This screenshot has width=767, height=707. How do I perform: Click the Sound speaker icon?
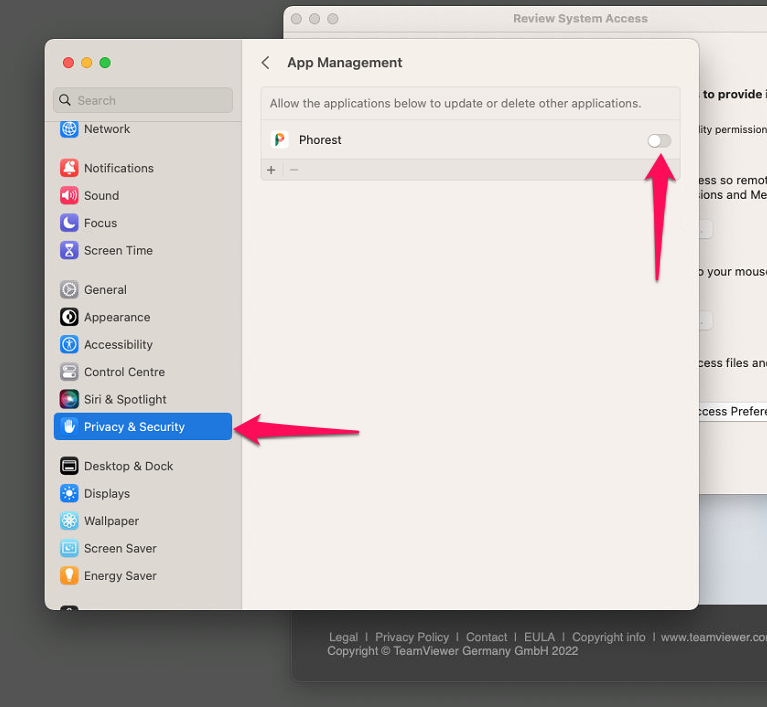click(x=69, y=196)
